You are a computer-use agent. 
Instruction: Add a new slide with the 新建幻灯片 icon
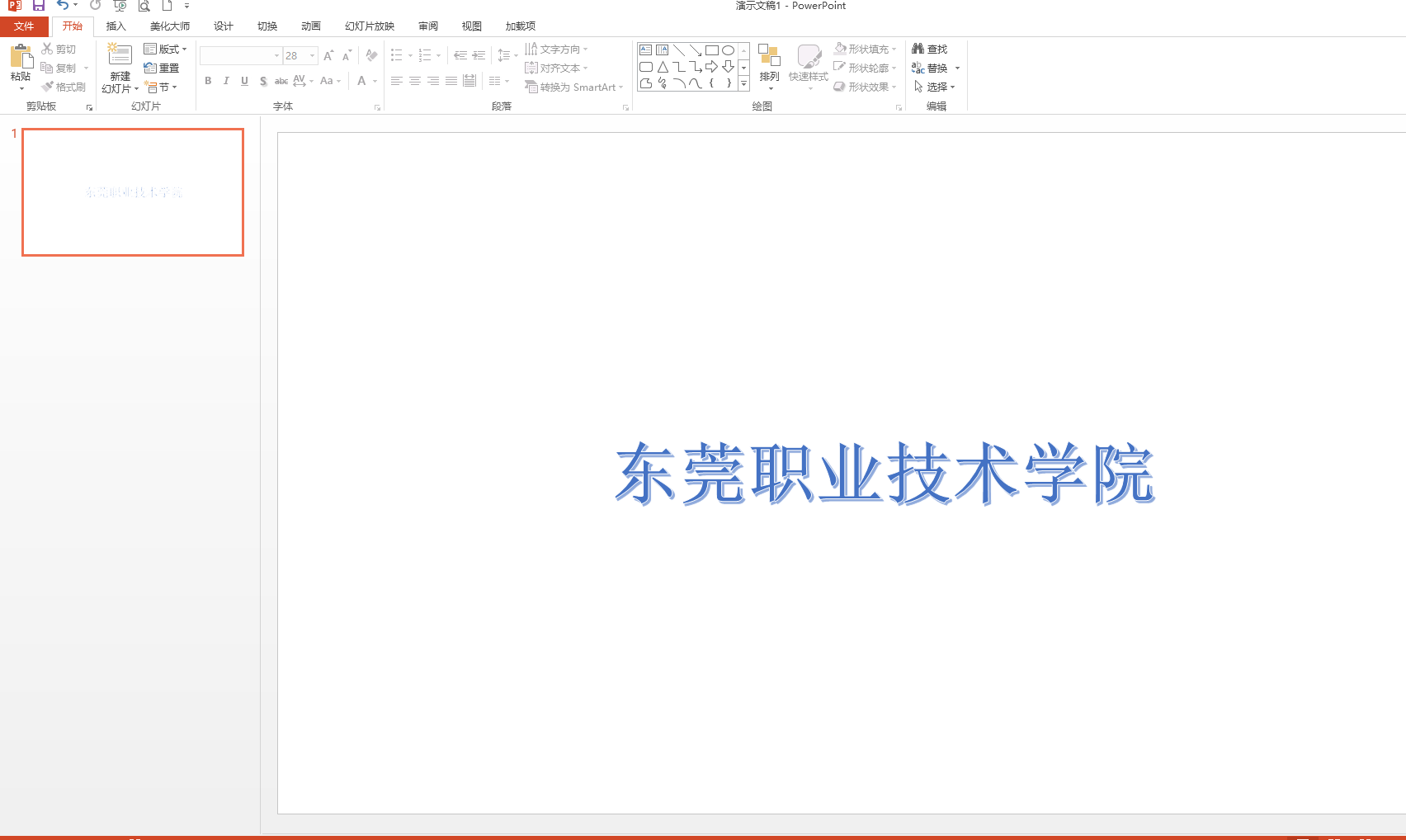pos(120,55)
